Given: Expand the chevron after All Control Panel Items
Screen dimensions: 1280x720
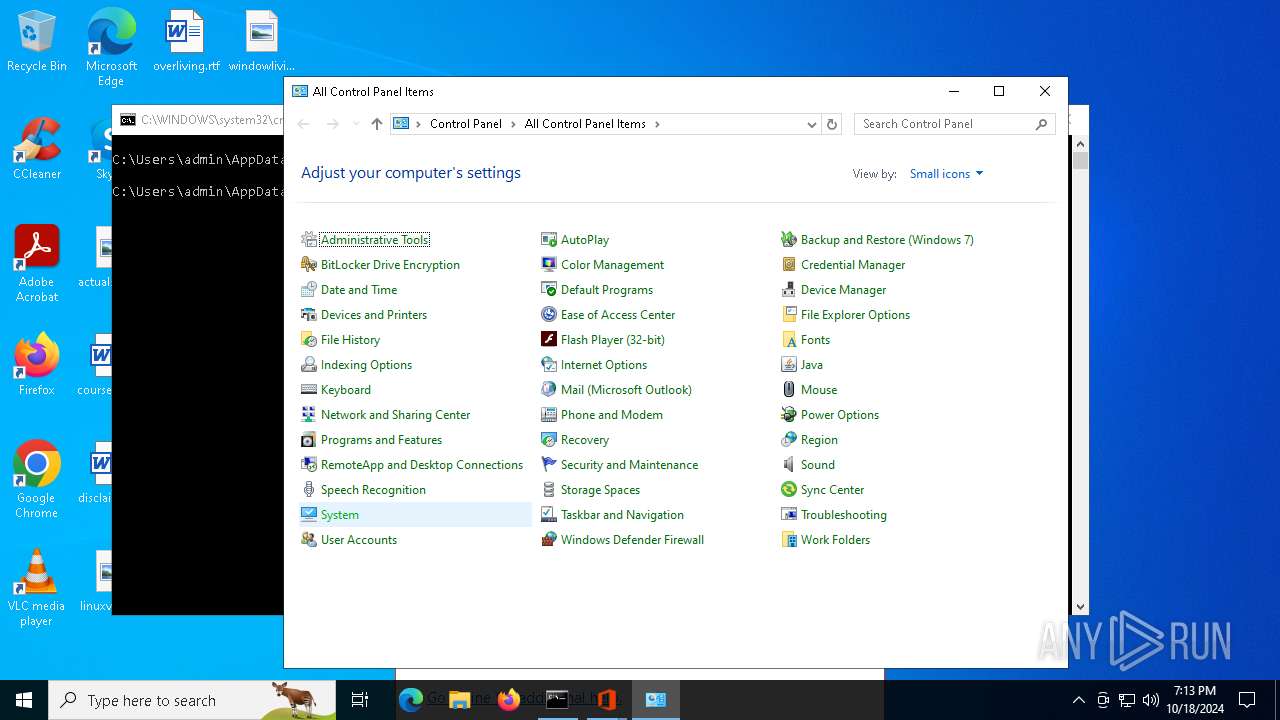Looking at the screenshot, I should coord(657,124).
